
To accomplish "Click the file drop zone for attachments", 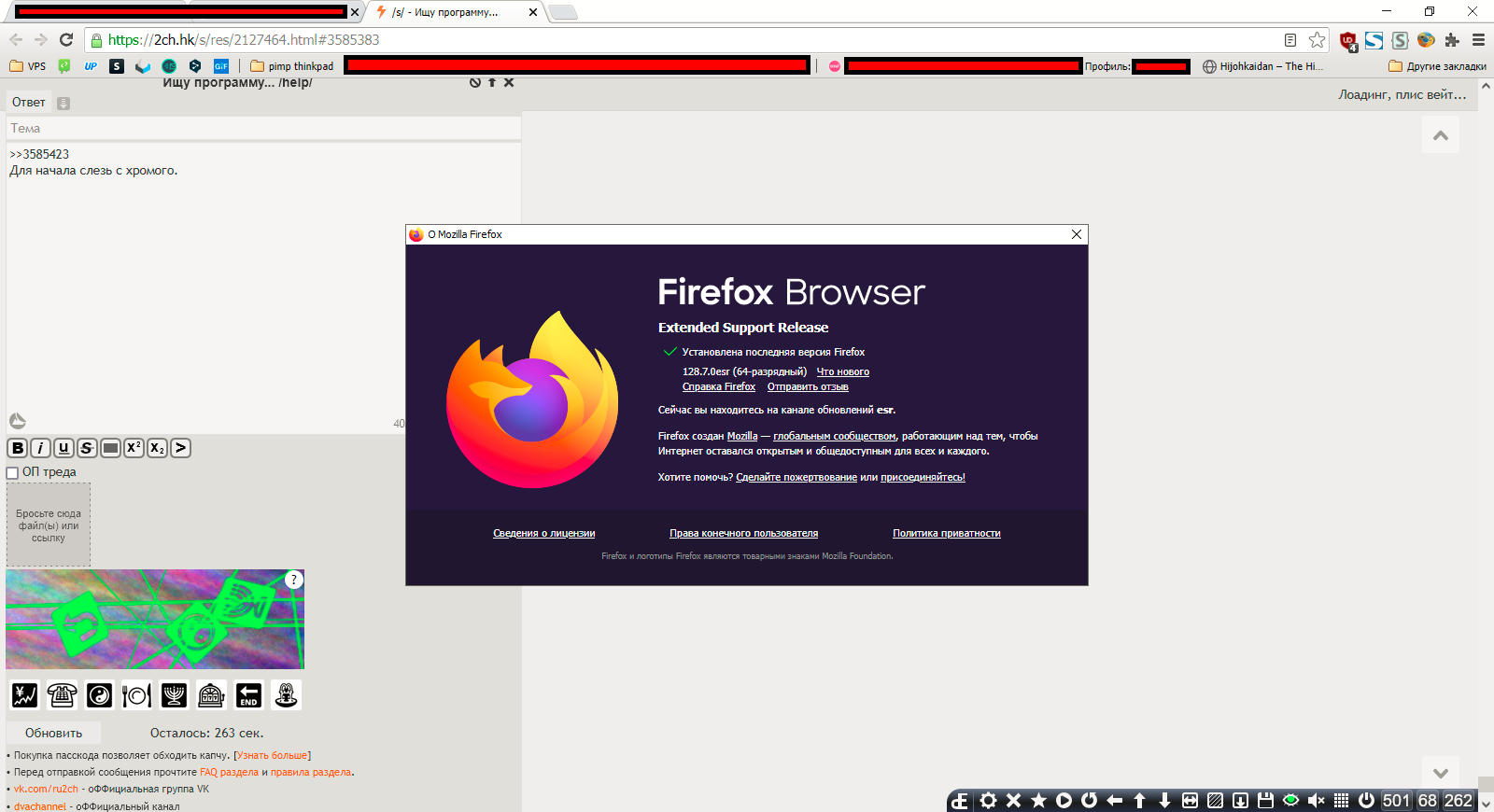I will tap(49, 525).
